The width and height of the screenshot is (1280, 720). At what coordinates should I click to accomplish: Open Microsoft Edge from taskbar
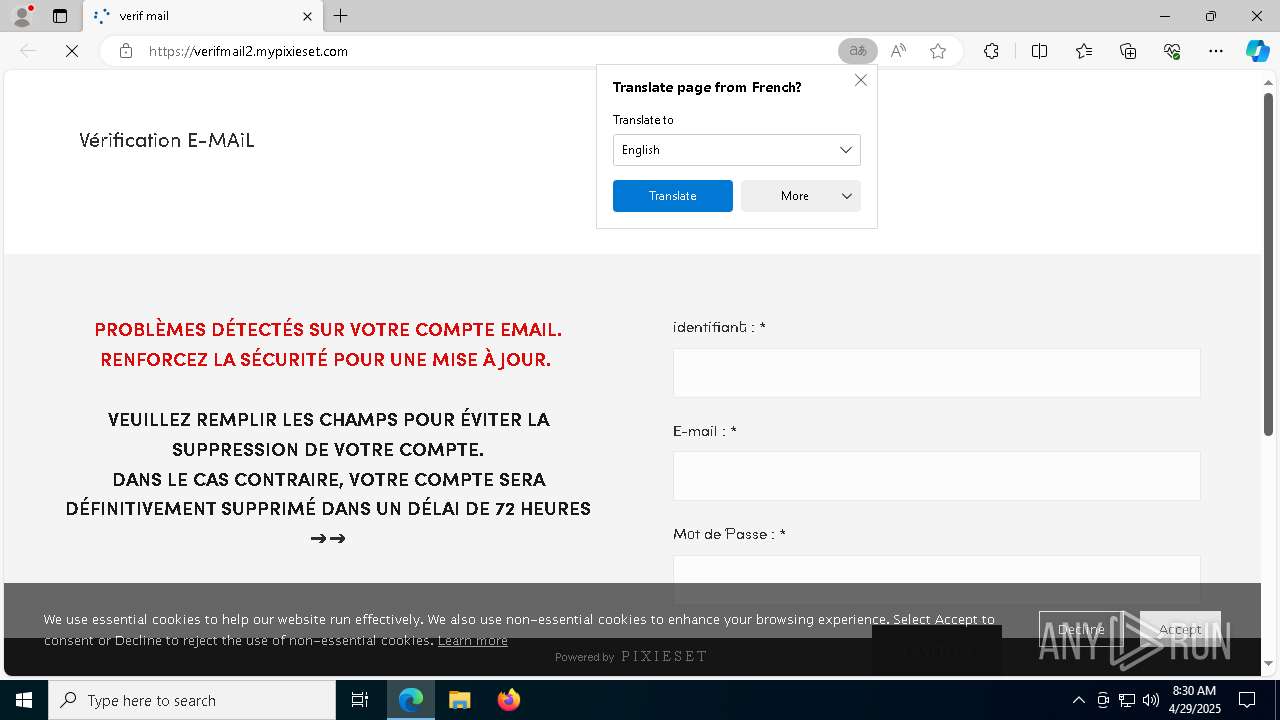tap(411, 700)
